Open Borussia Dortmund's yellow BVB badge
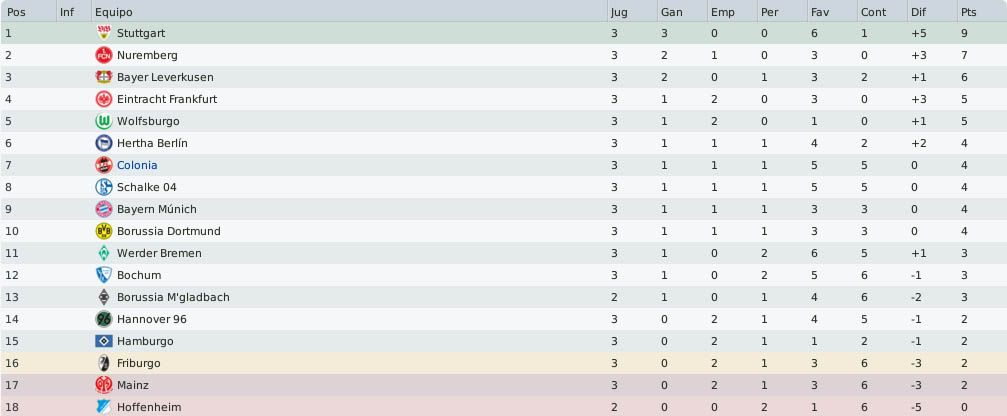This screenshot has height=416, width=1007. tap(103, 231)
